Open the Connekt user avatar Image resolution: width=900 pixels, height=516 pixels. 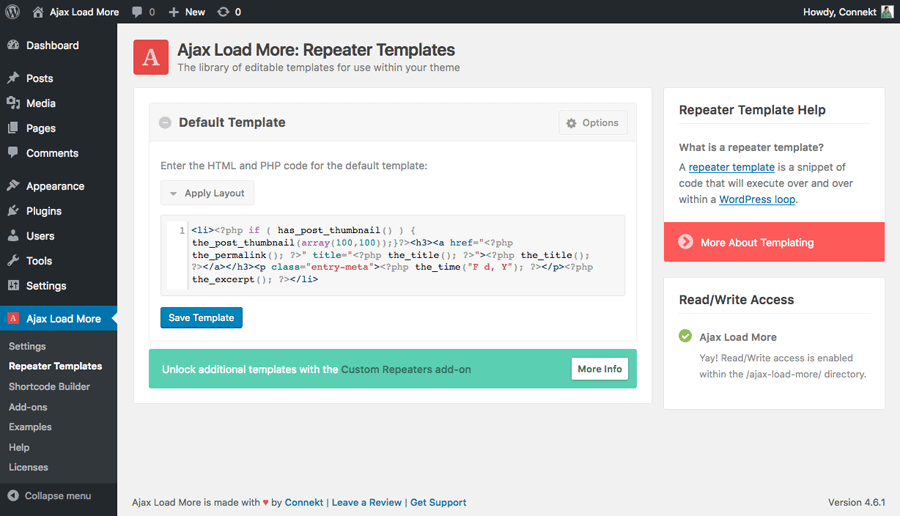(887, 11)
